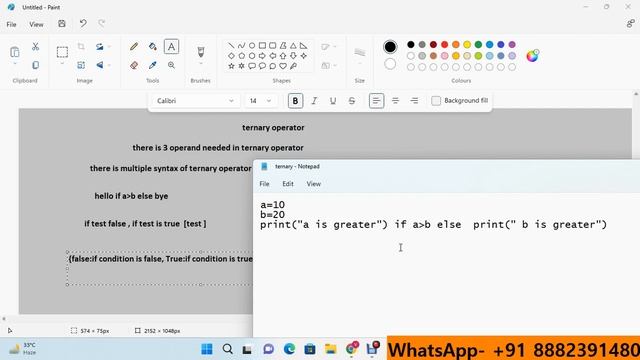The width and height of the screenshot is (640, 360).
Task: Open the Edit colours wheel
Action: [532, 56]
